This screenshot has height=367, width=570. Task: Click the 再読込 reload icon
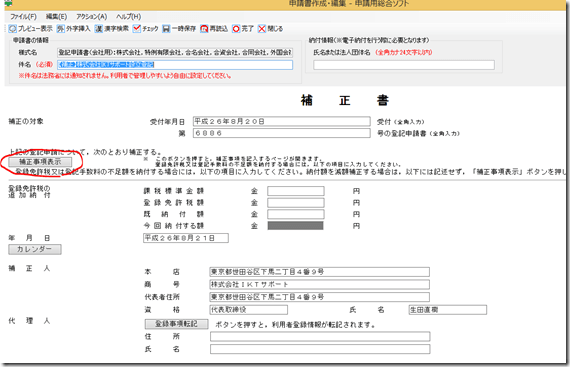(x=204, y=29)
